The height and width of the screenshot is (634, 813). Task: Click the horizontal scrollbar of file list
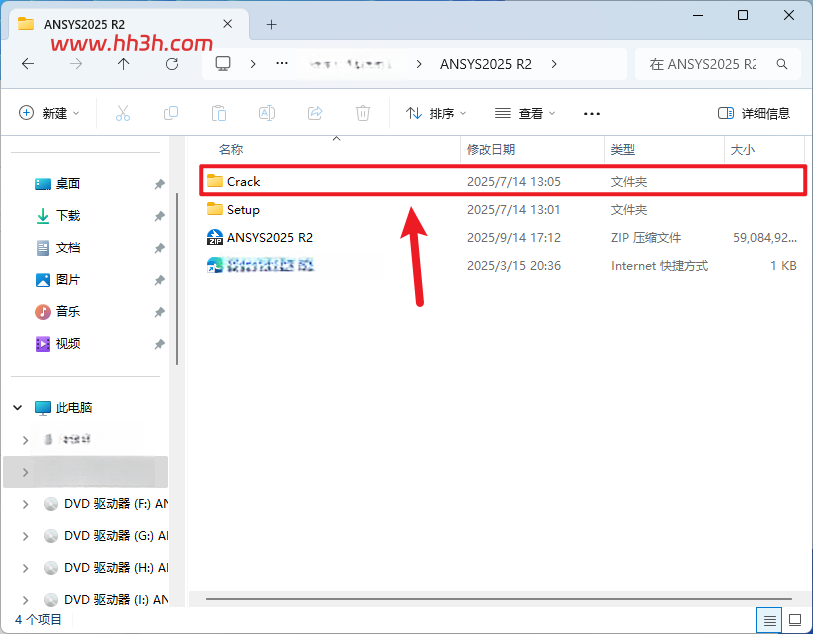pos(498,599)
